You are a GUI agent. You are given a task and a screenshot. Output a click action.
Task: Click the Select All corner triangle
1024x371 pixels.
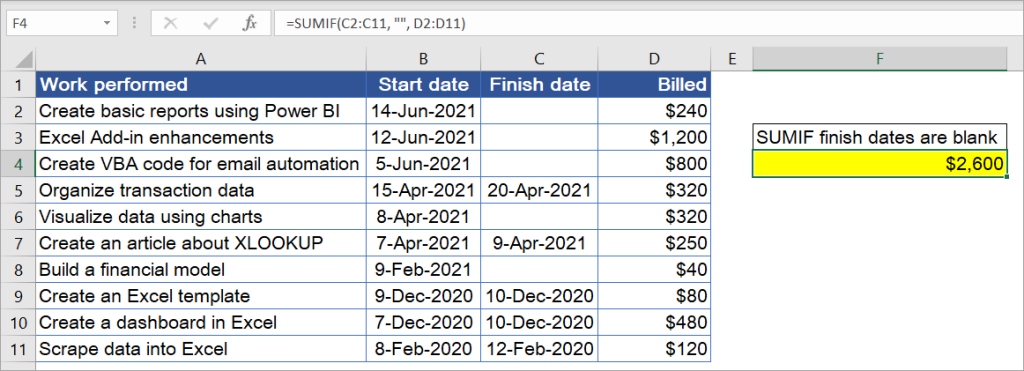pos(24,60)
